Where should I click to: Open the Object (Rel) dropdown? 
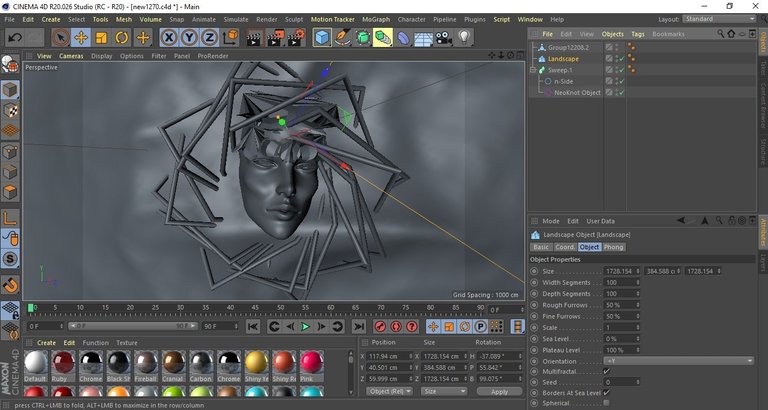[x=389, y=391]
